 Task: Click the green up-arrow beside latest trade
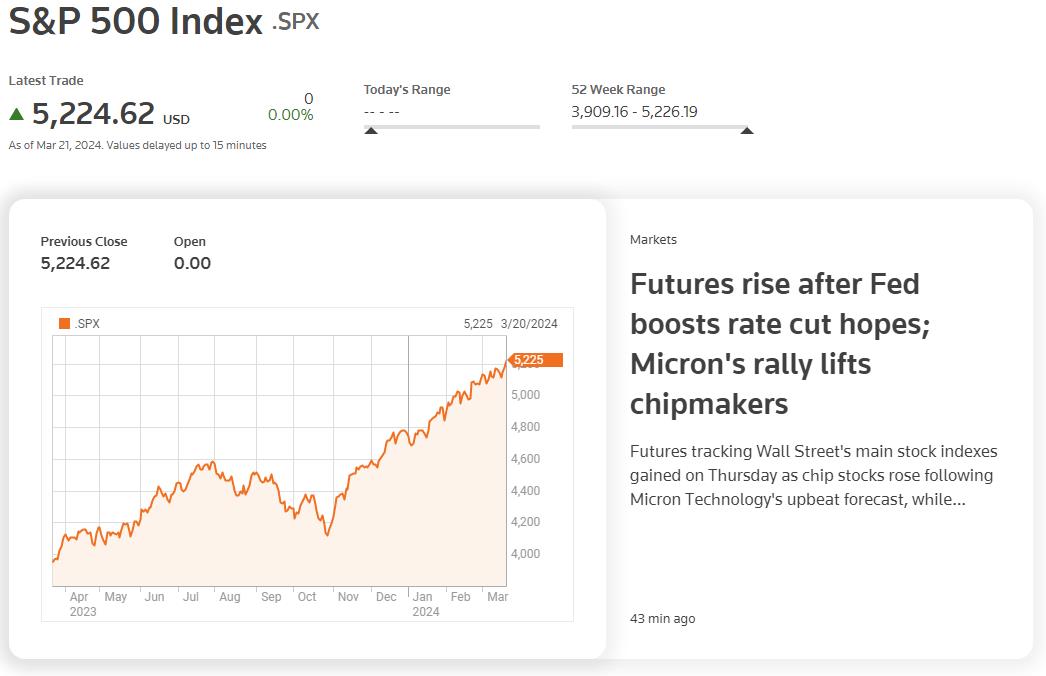pos(17,114)
